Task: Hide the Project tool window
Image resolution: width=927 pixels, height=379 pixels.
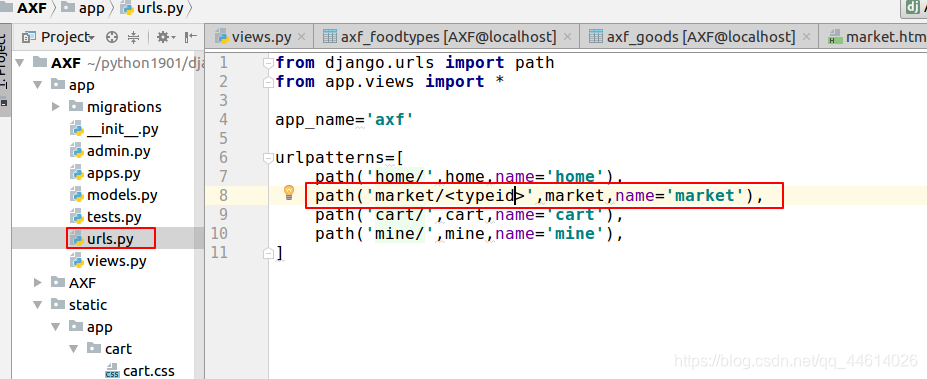Action: [x=190, y=37]
